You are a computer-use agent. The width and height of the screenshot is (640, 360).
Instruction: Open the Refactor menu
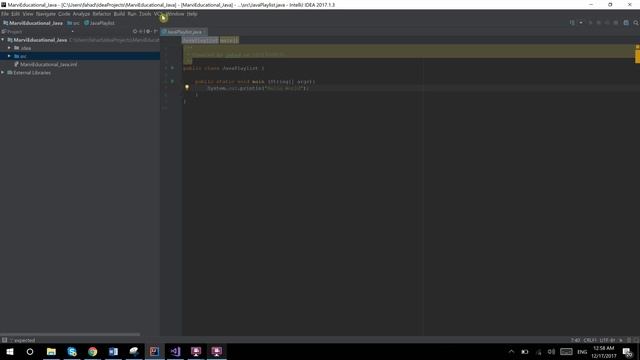pyautogui.click(x=102, y=14)
